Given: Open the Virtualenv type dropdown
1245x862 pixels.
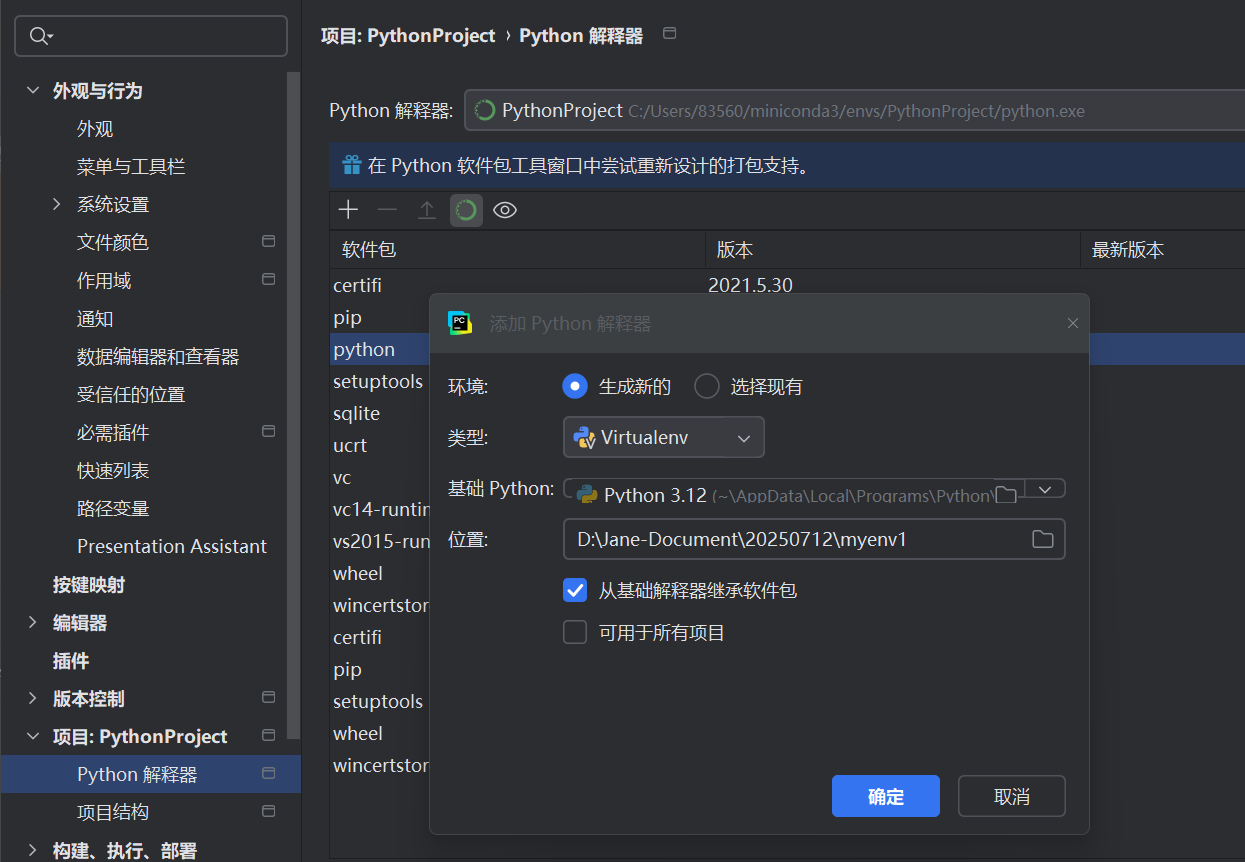Looking at the screenshot, I should (x=742, y=437).
